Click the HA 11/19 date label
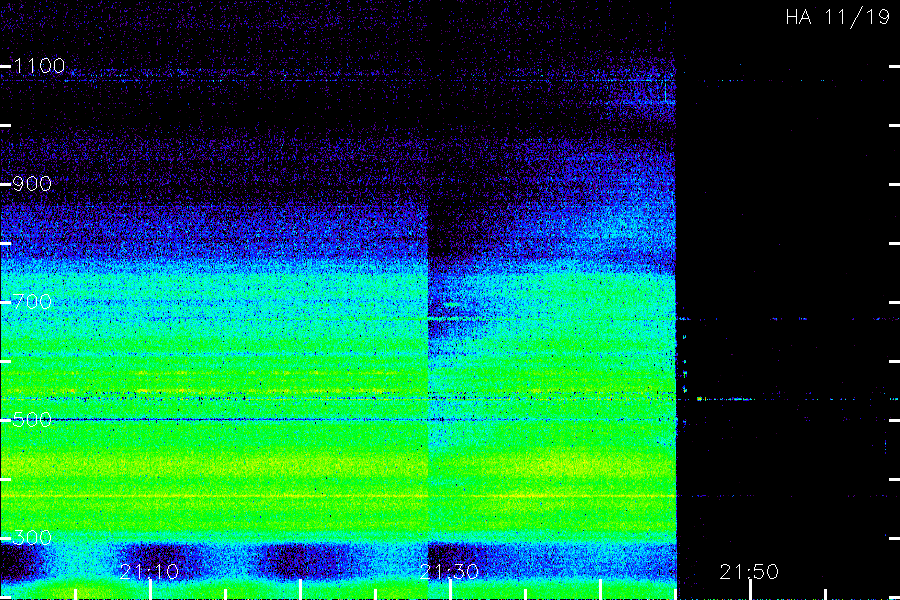 click(837, 17)
